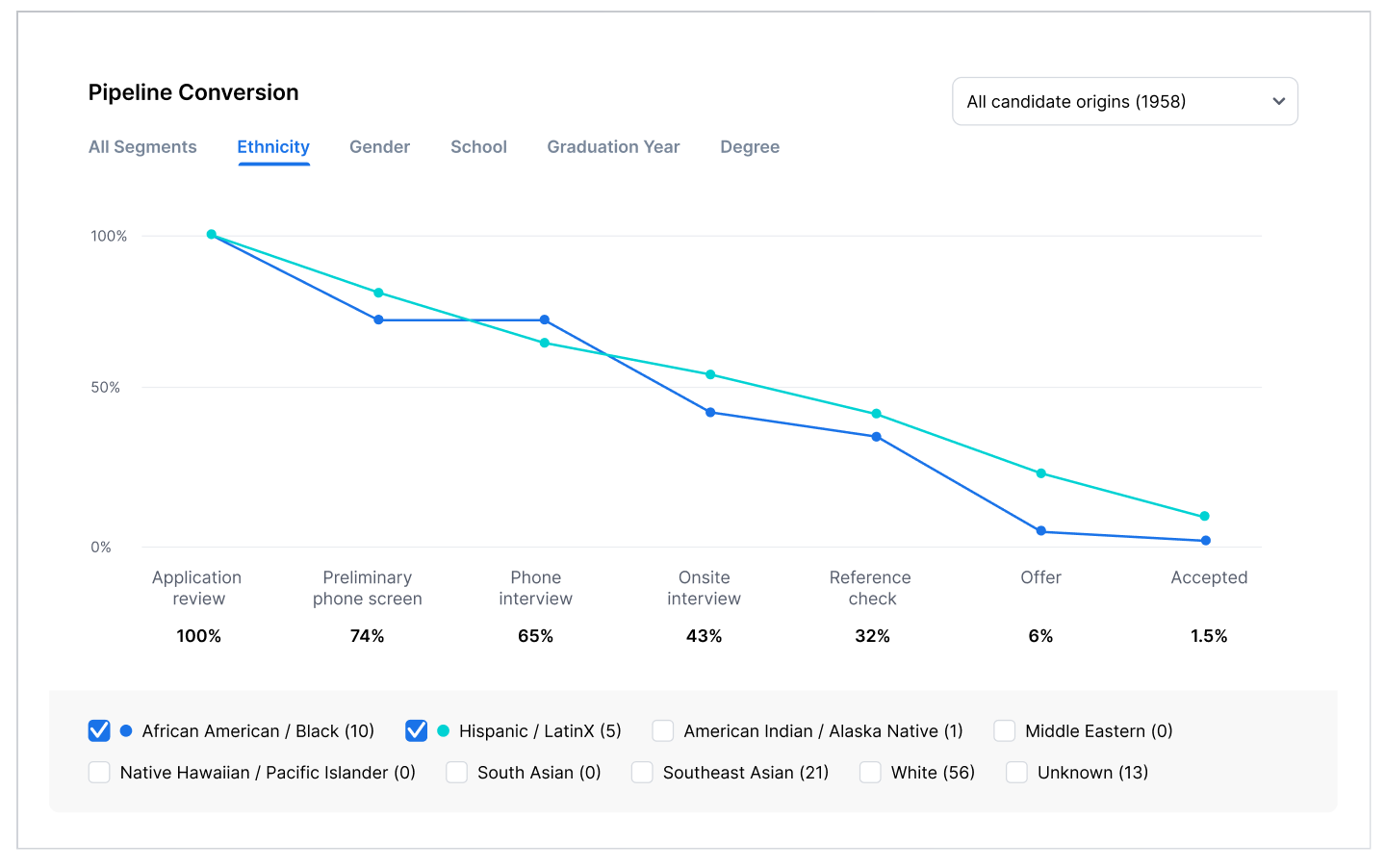Uncheck the African American / Black checkbox
1385x868 pixels.
click(99, 731)
